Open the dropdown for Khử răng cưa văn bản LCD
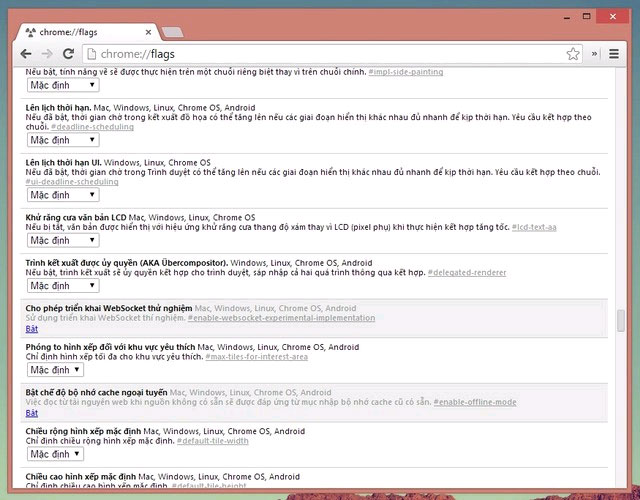This screenshot has height=500, width=640. 63,240
